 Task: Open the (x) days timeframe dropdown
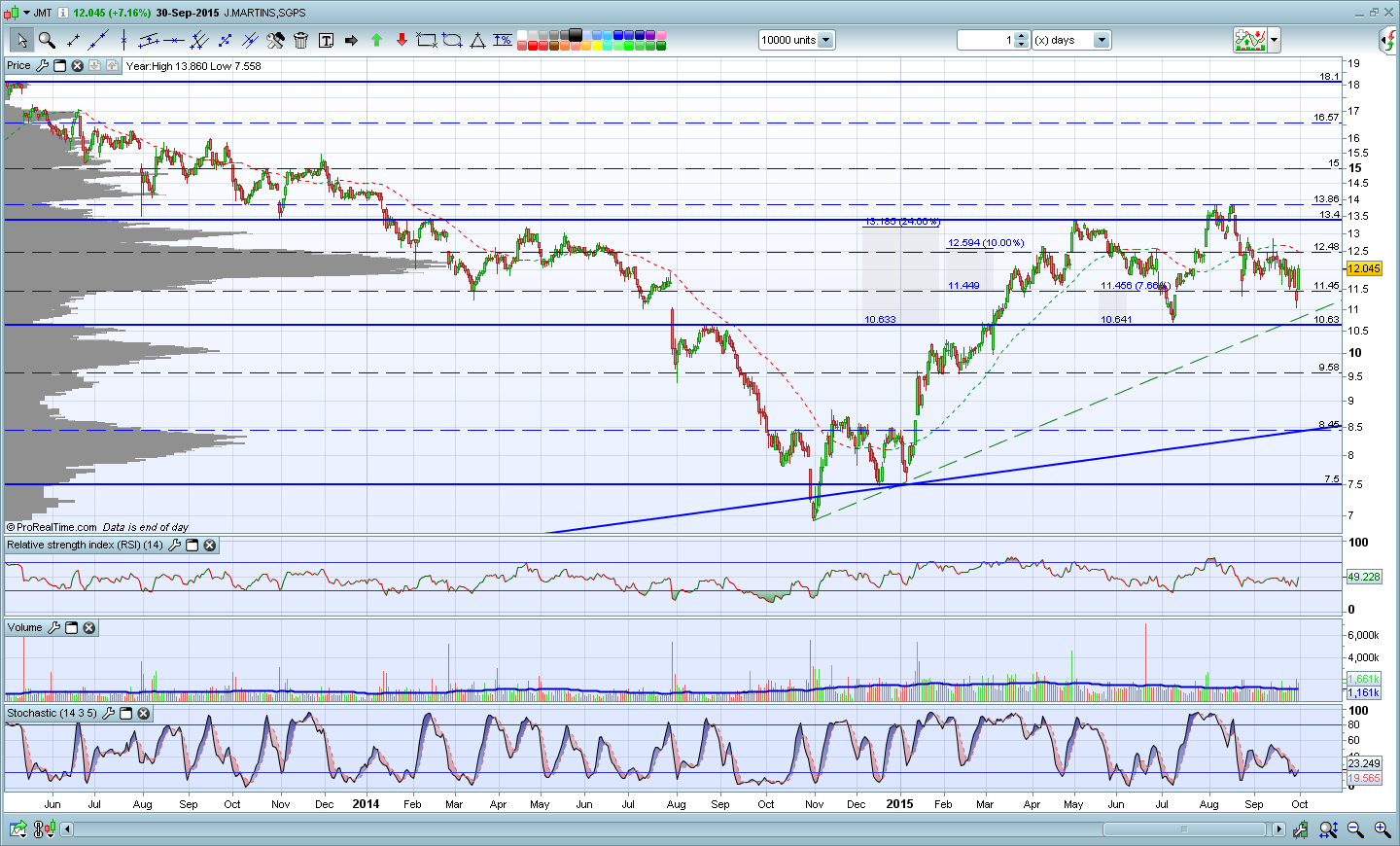point(1102,40)
